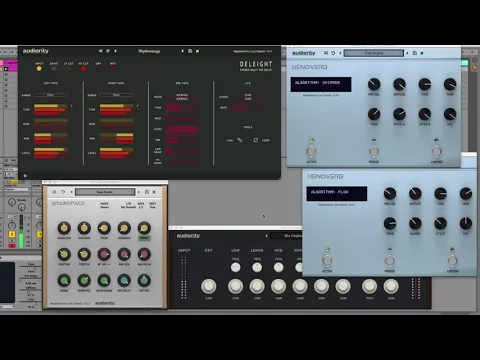
Task: Go to next preset in Deleight
Action: (x=182, y=51)
